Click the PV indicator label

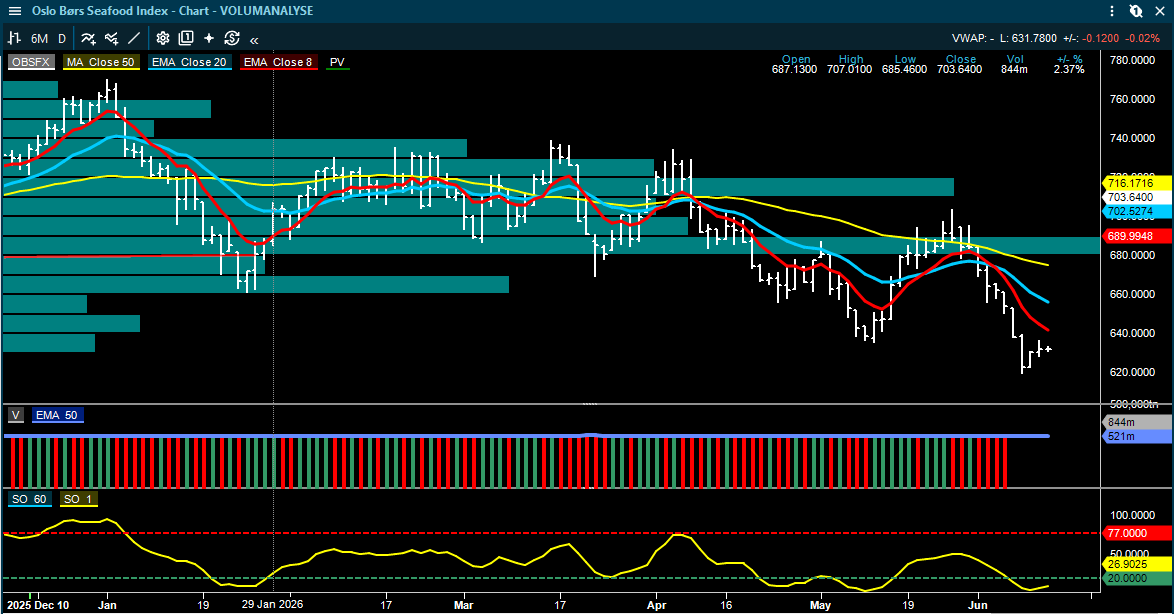338,62
